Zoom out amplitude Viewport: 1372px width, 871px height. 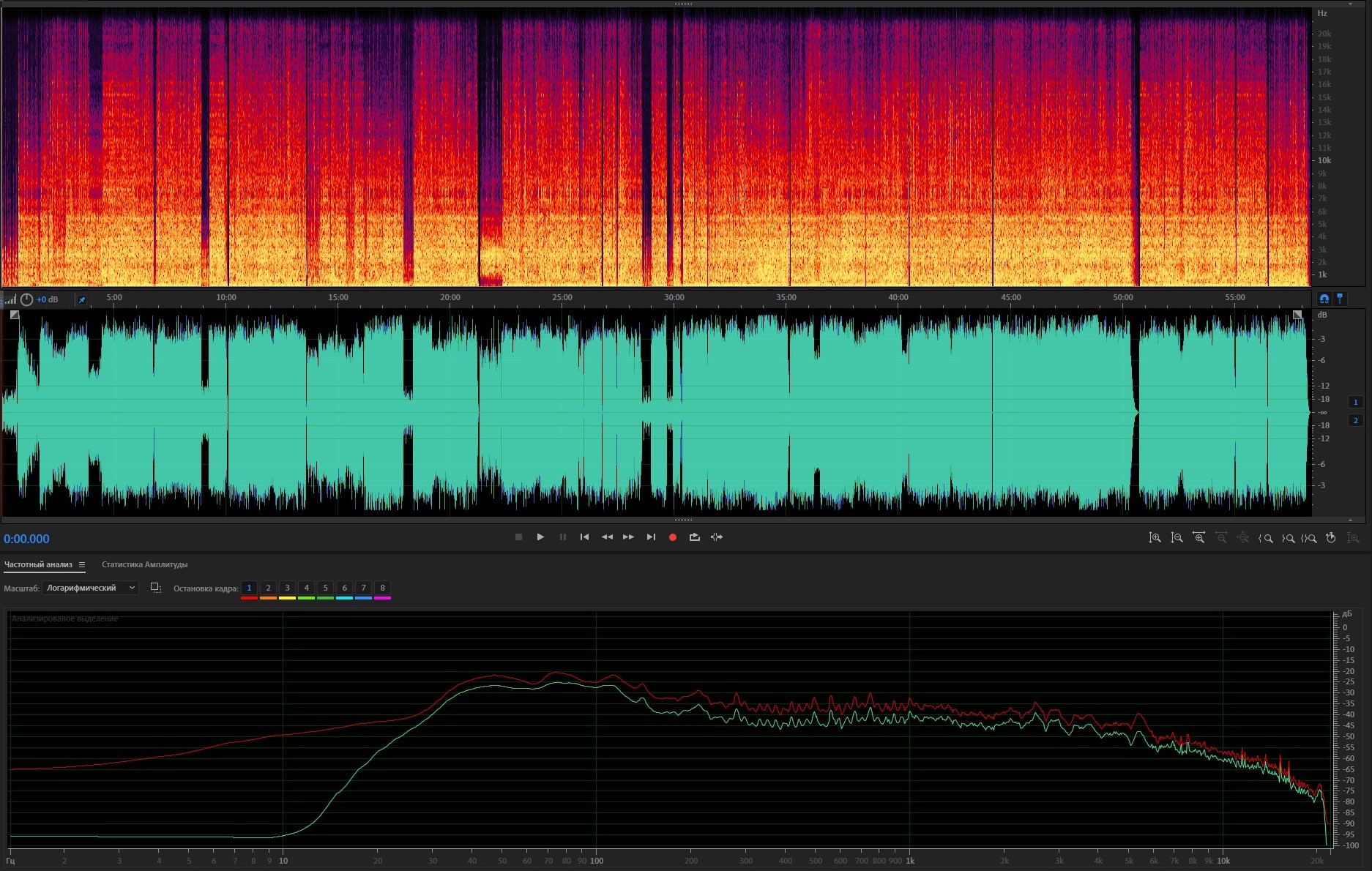1177,538
